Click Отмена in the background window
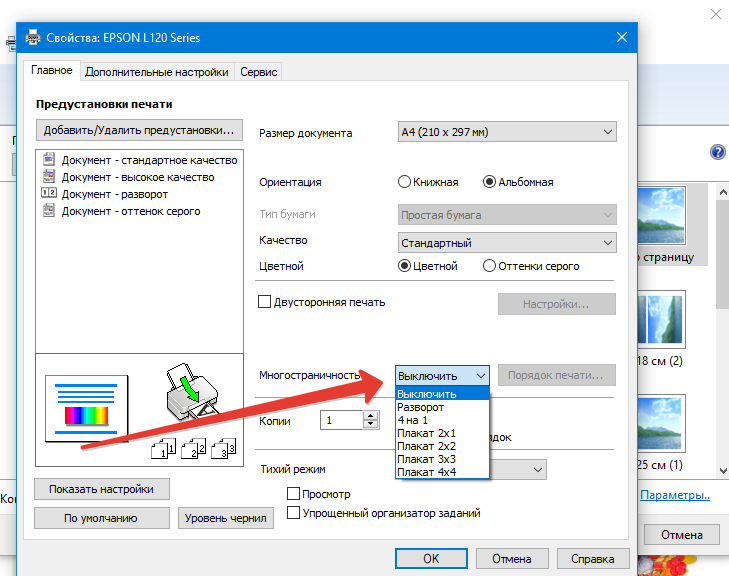 click(x=682, y=535)
